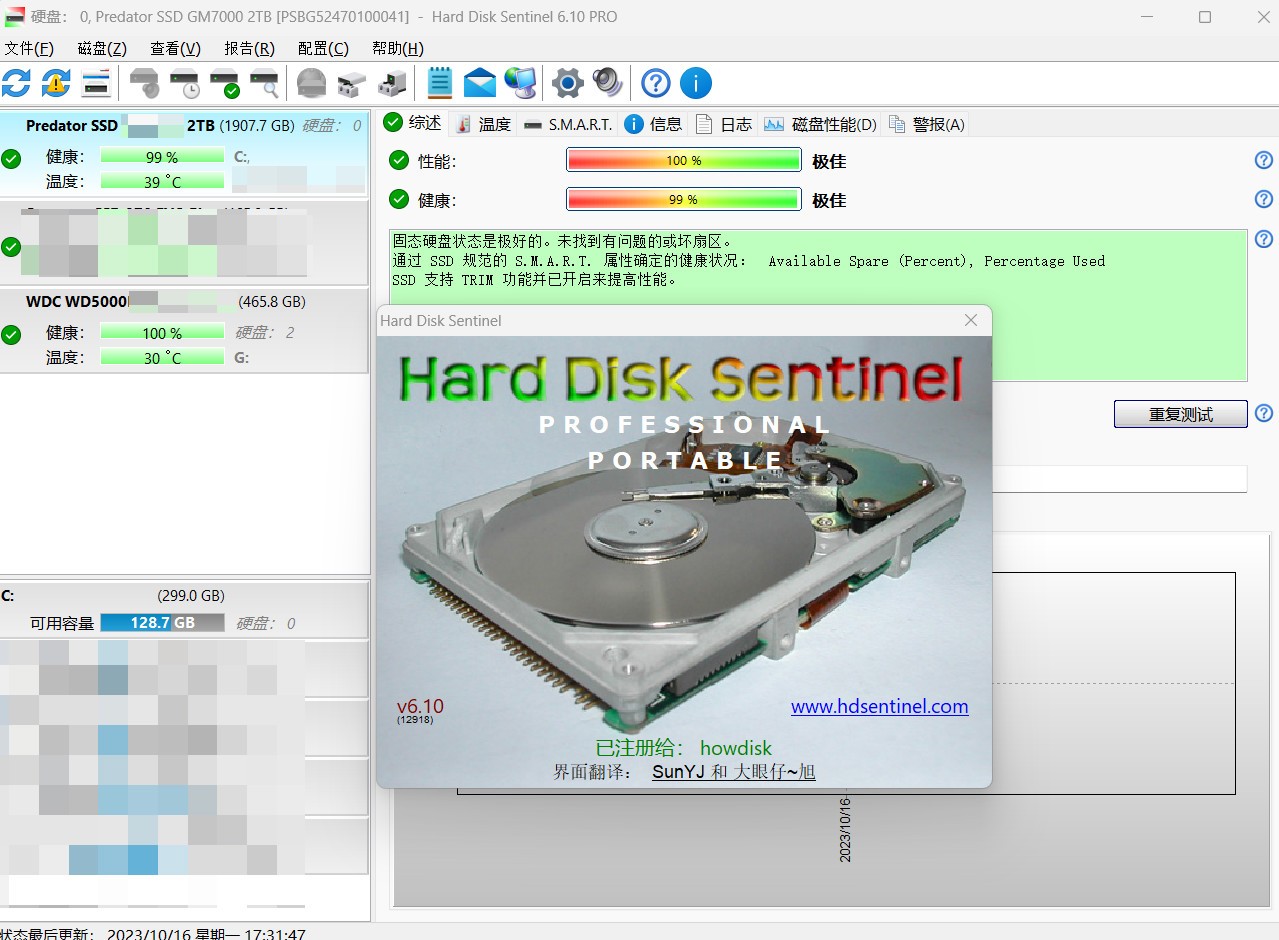Click the 性能 100 % progress bar
The image size is (1279, 940).
coord(684,160)
